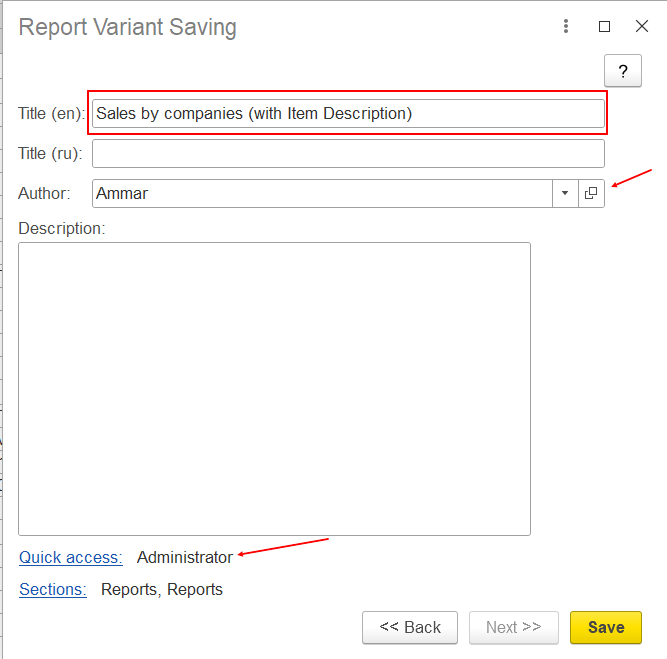Open the Author record with the open icon
The height and width of the screenshot is (659, 667).
(591, 193)
